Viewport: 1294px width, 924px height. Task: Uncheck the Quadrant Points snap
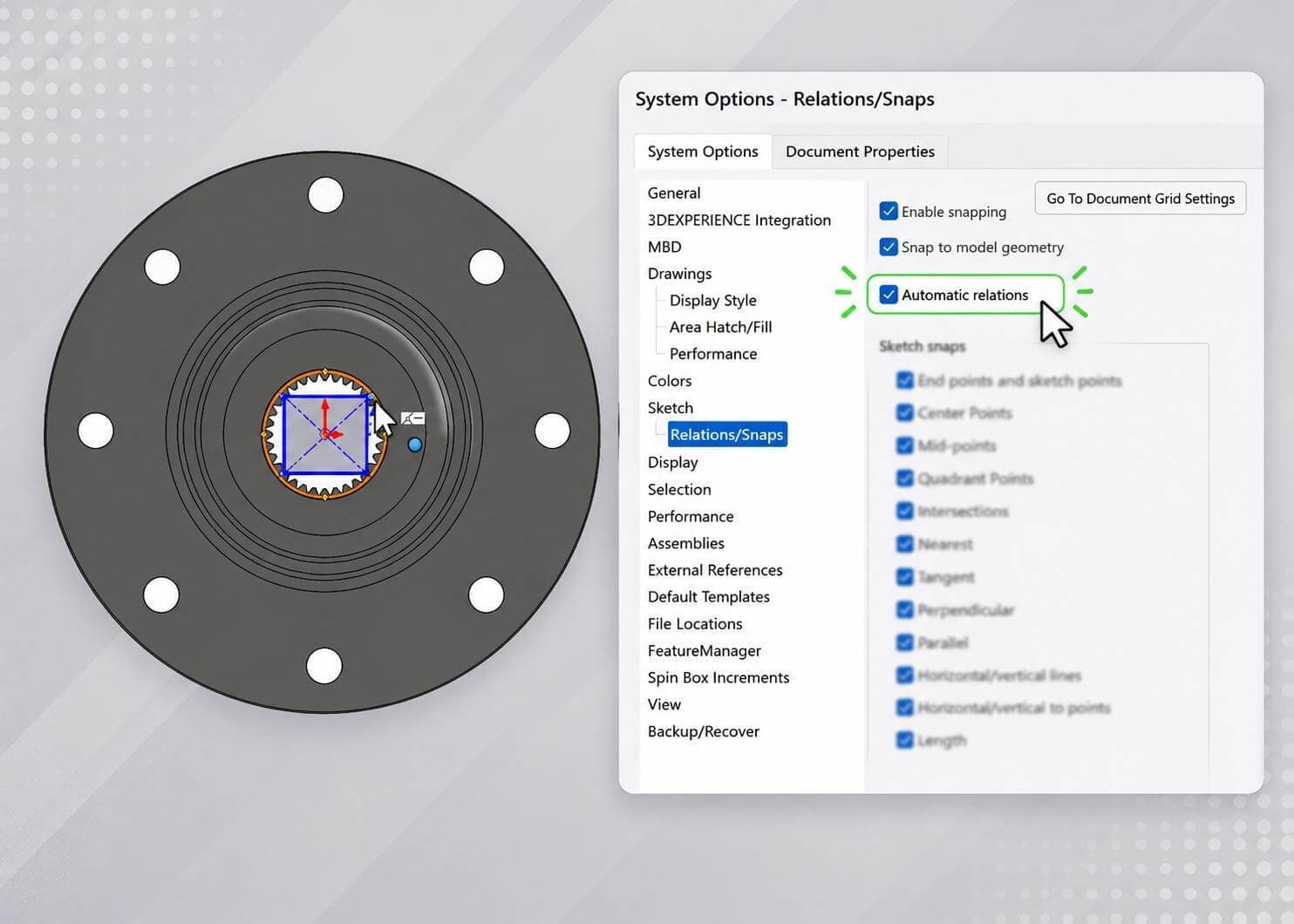coord(904,479)
